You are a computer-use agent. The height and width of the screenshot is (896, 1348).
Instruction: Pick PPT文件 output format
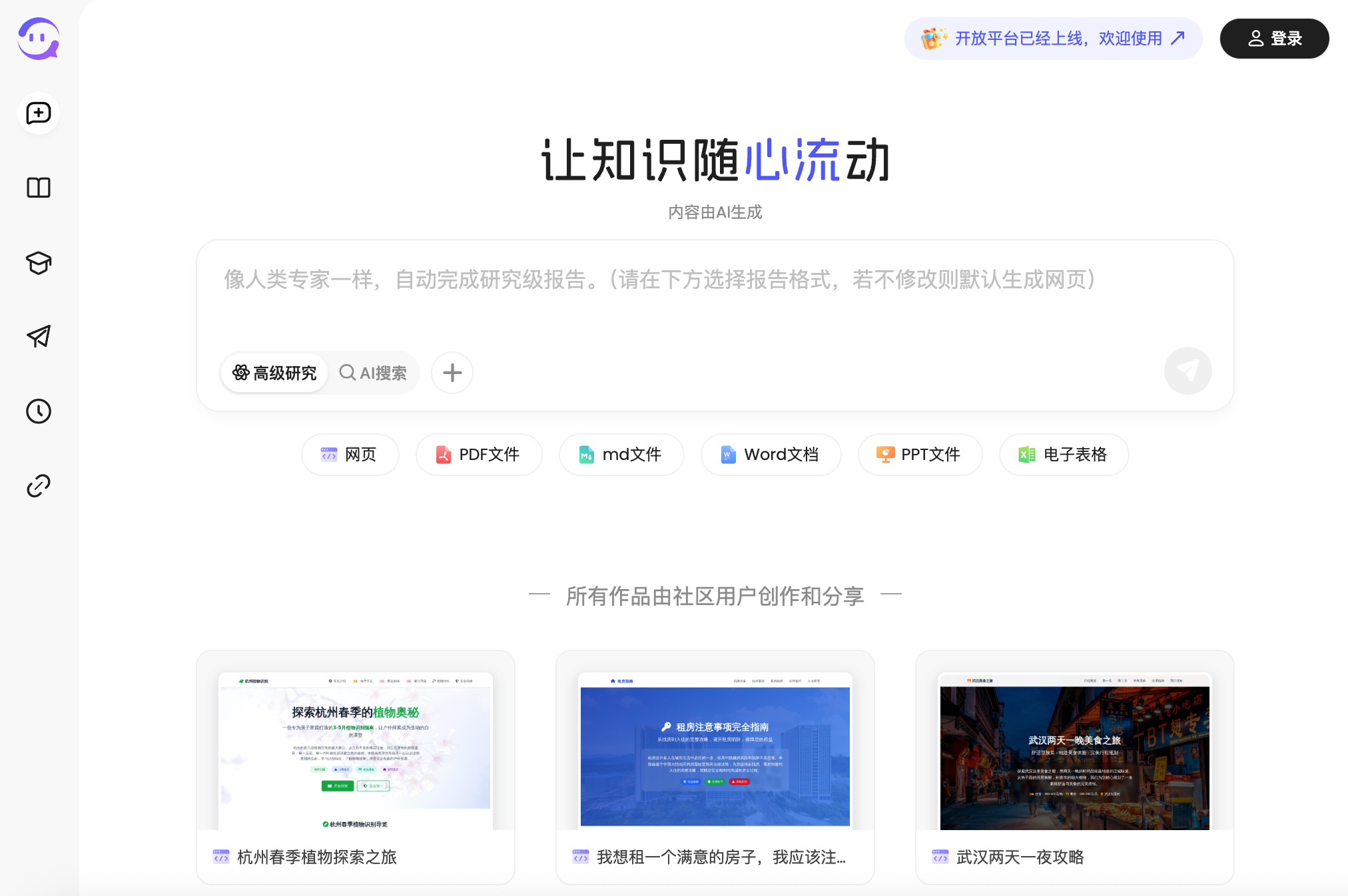point(920,455)
